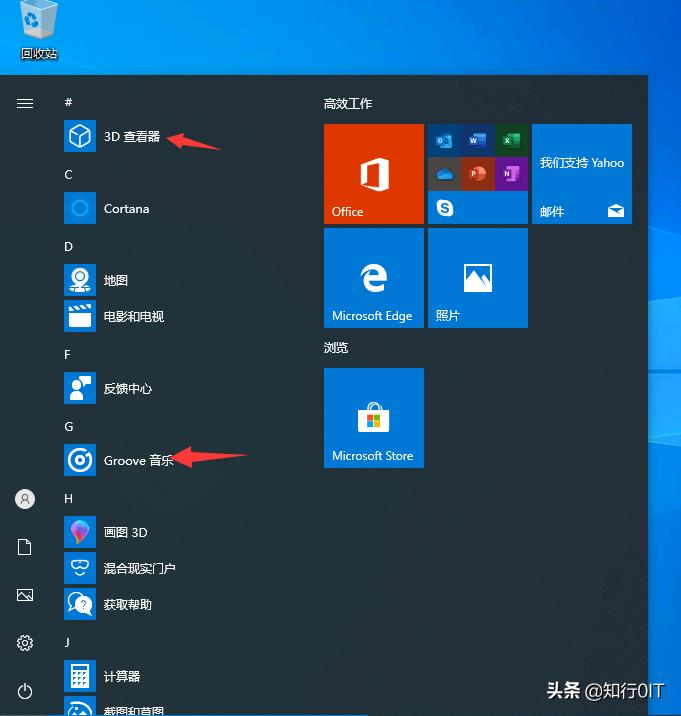Select the Groove 音乐 label text
The width and height of the screenshot is (681, 716).
(138, 460)
